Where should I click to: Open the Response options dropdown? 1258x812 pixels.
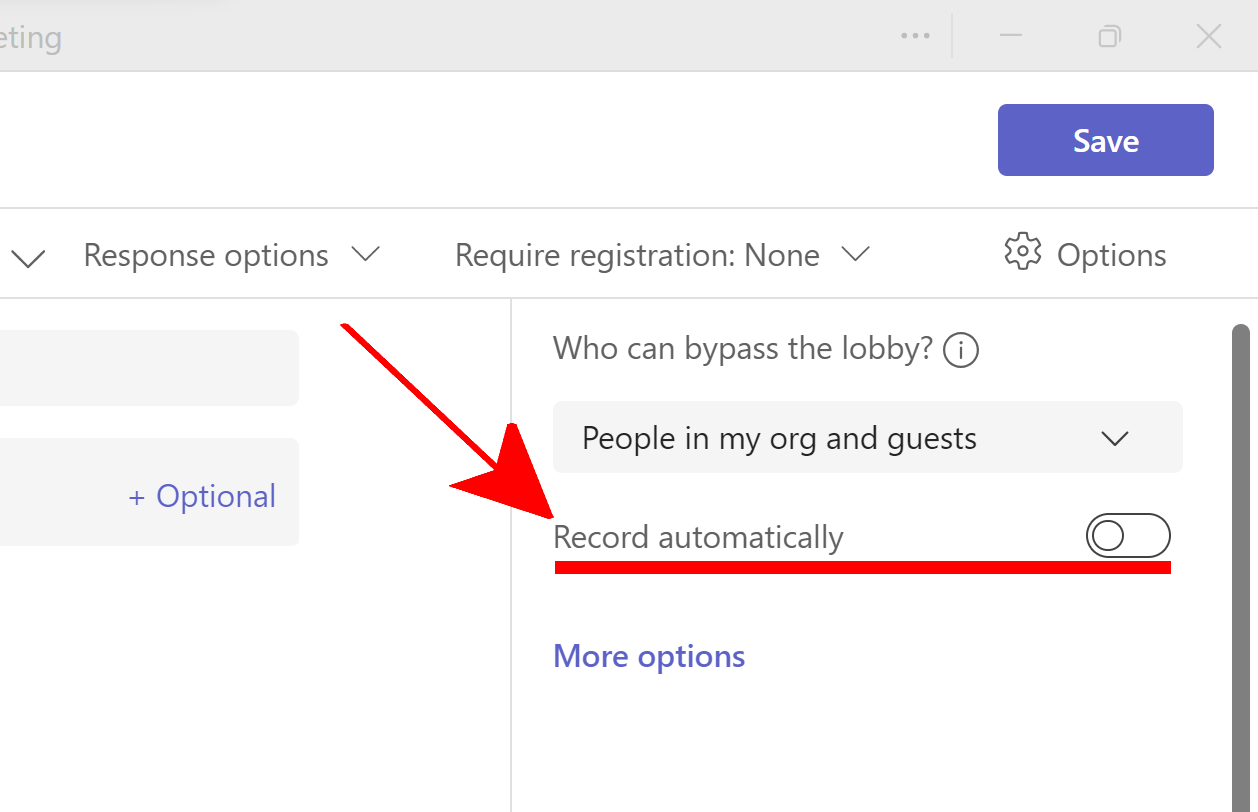click(x=232, y=255)
